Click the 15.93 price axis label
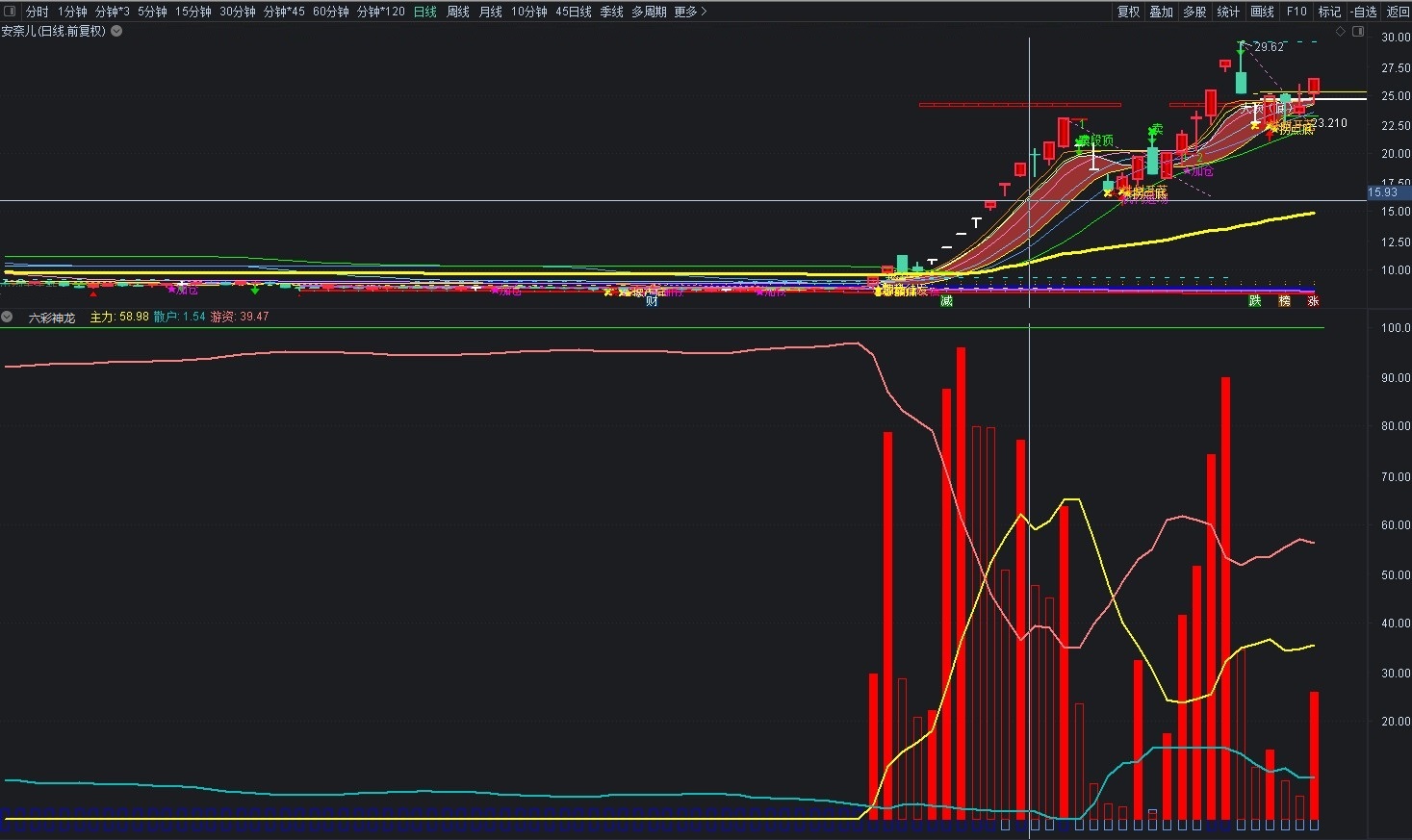The width and height of the screenshot is (1412, 840). click(1383, 192)
